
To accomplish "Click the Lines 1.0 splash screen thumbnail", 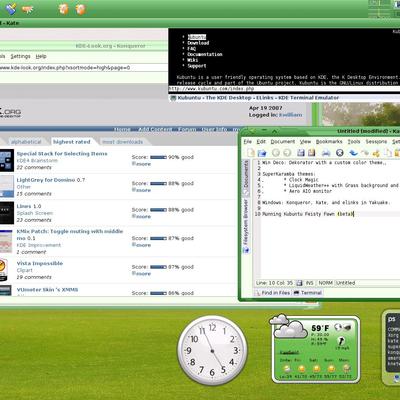I will pos(7,213).
